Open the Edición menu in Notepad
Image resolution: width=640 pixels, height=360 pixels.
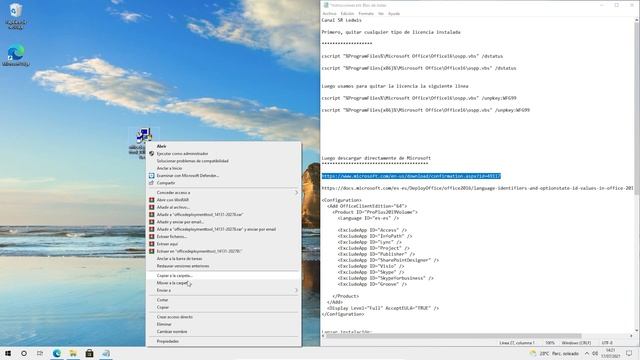pos(347,14)
